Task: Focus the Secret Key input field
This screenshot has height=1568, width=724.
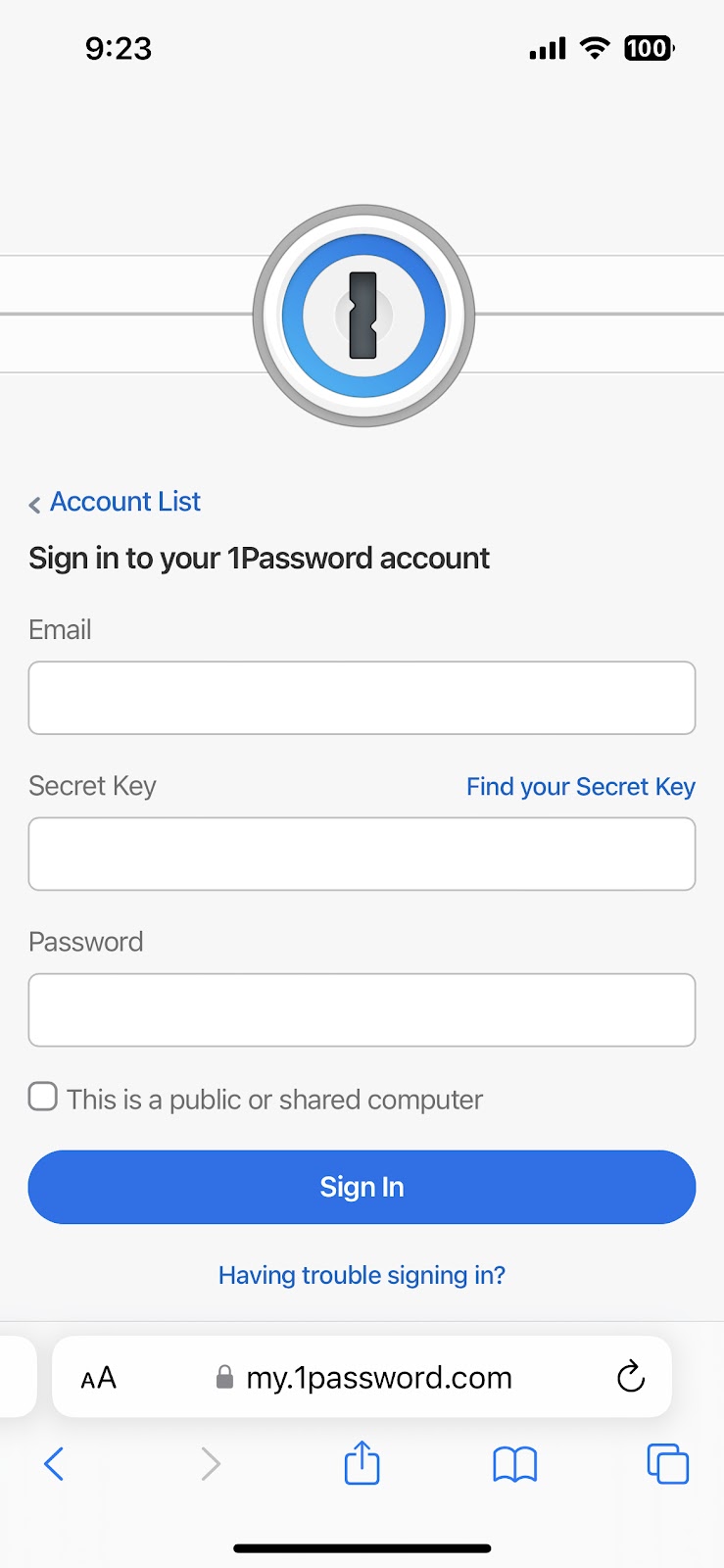Action: 362,854
